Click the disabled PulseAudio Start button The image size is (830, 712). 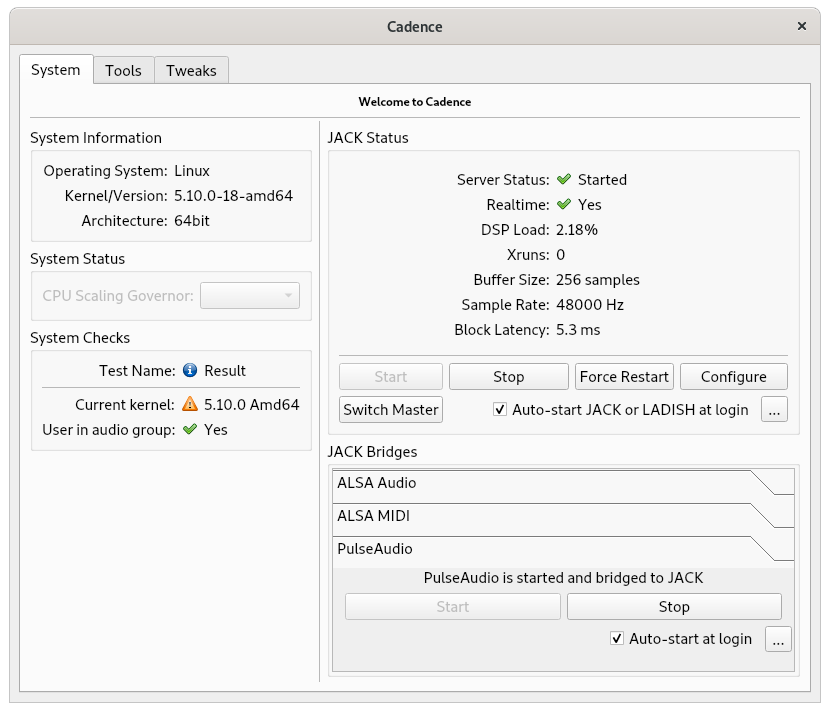[453, 606]
